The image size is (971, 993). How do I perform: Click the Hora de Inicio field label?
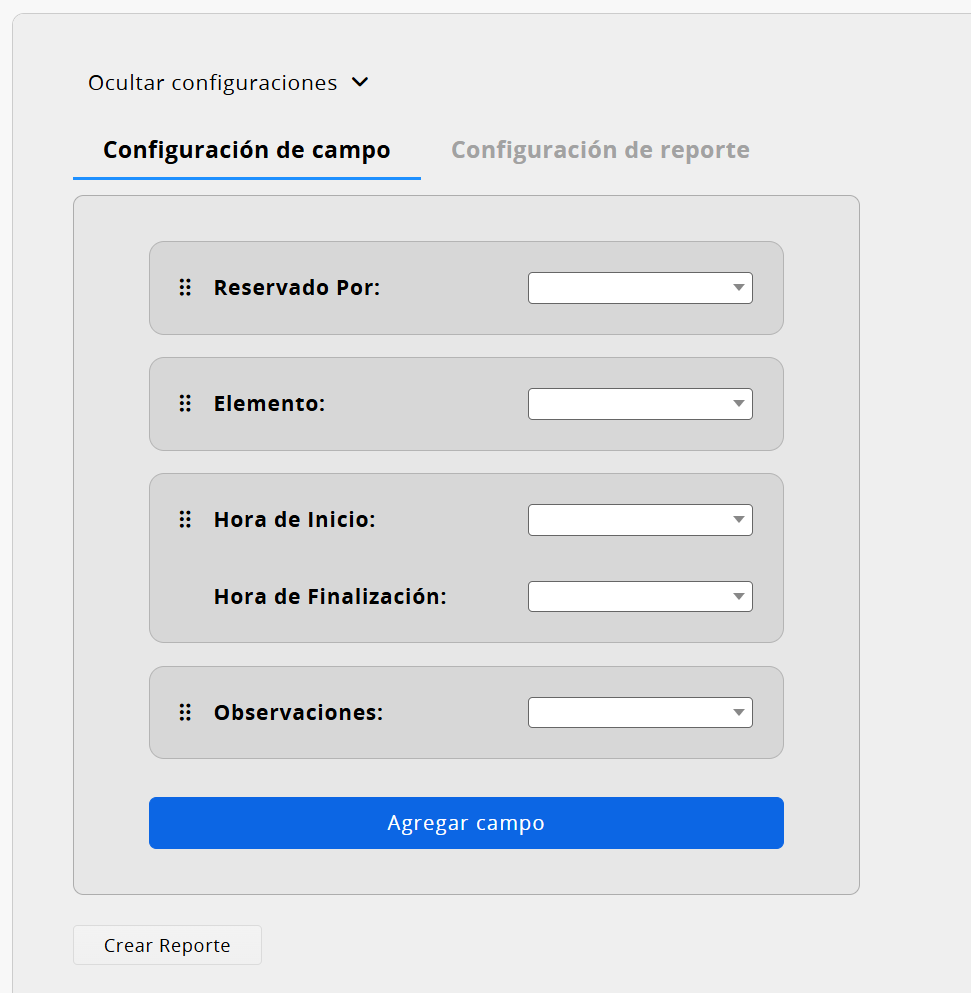295,520
